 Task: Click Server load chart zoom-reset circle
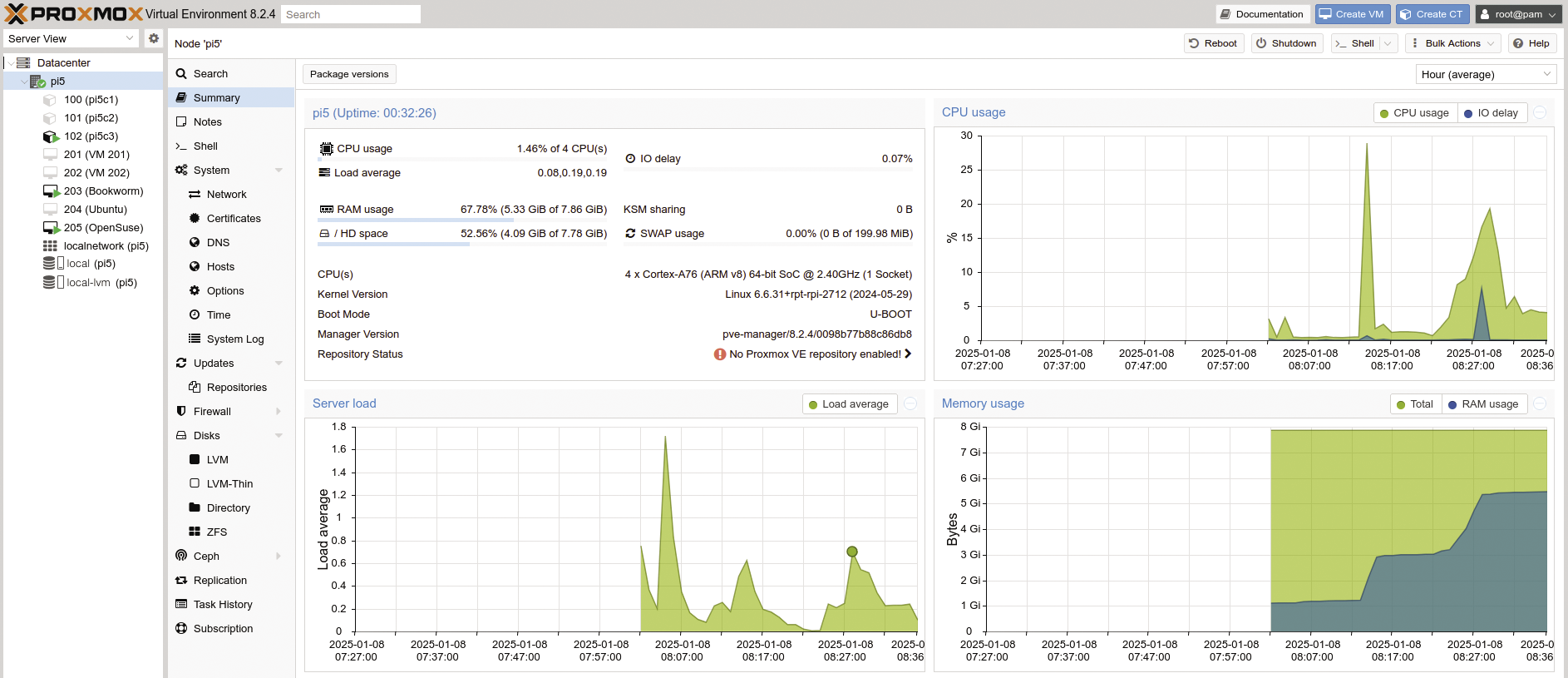(910, 403)
